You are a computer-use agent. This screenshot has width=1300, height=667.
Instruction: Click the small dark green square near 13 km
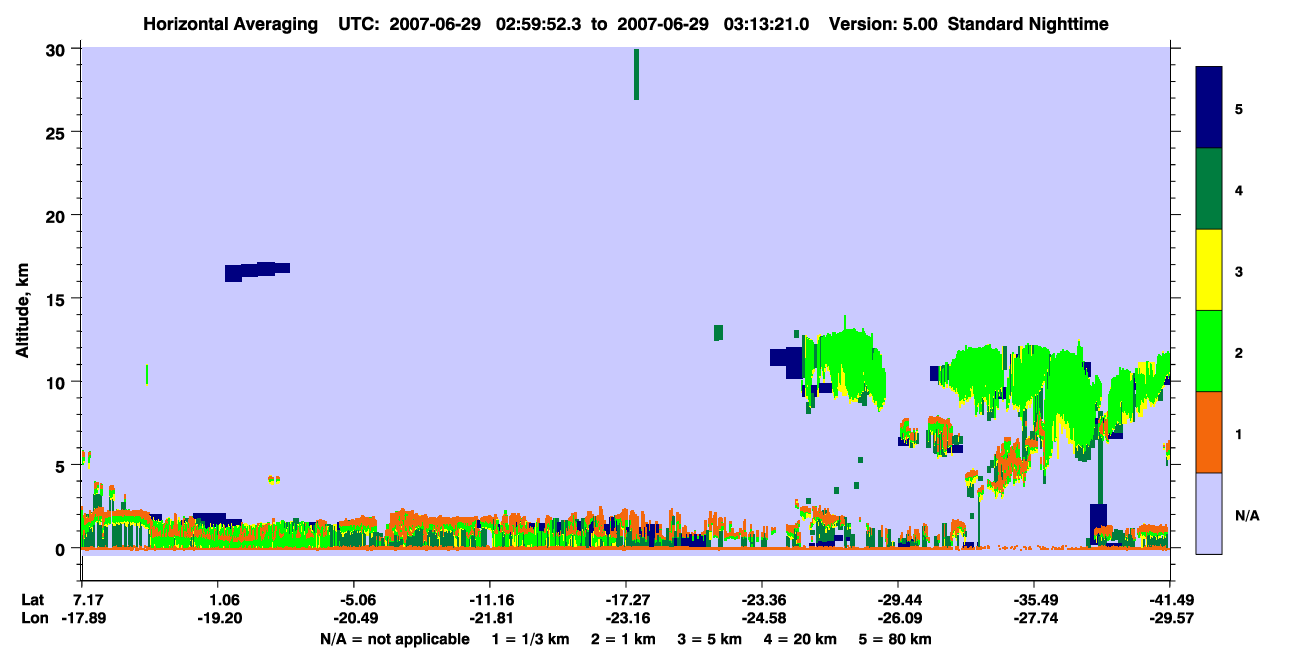(x=718, y=332)
